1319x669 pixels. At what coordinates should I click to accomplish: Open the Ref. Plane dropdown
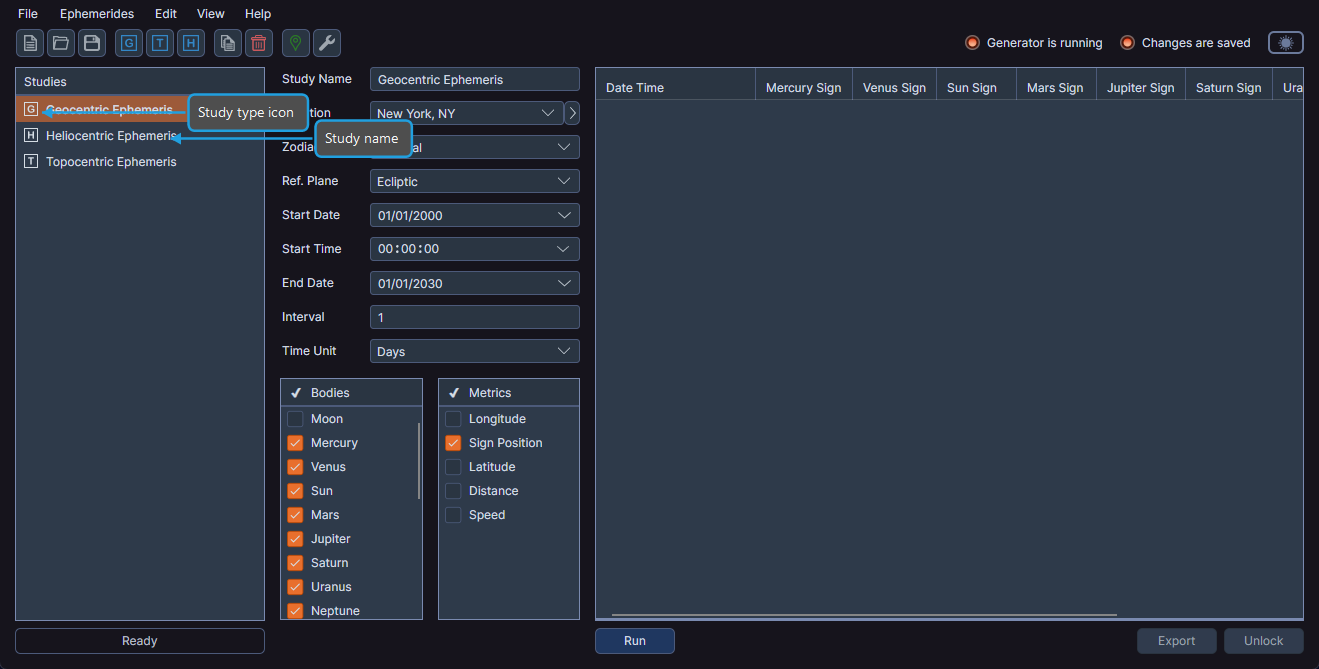[x=564, y=181]
